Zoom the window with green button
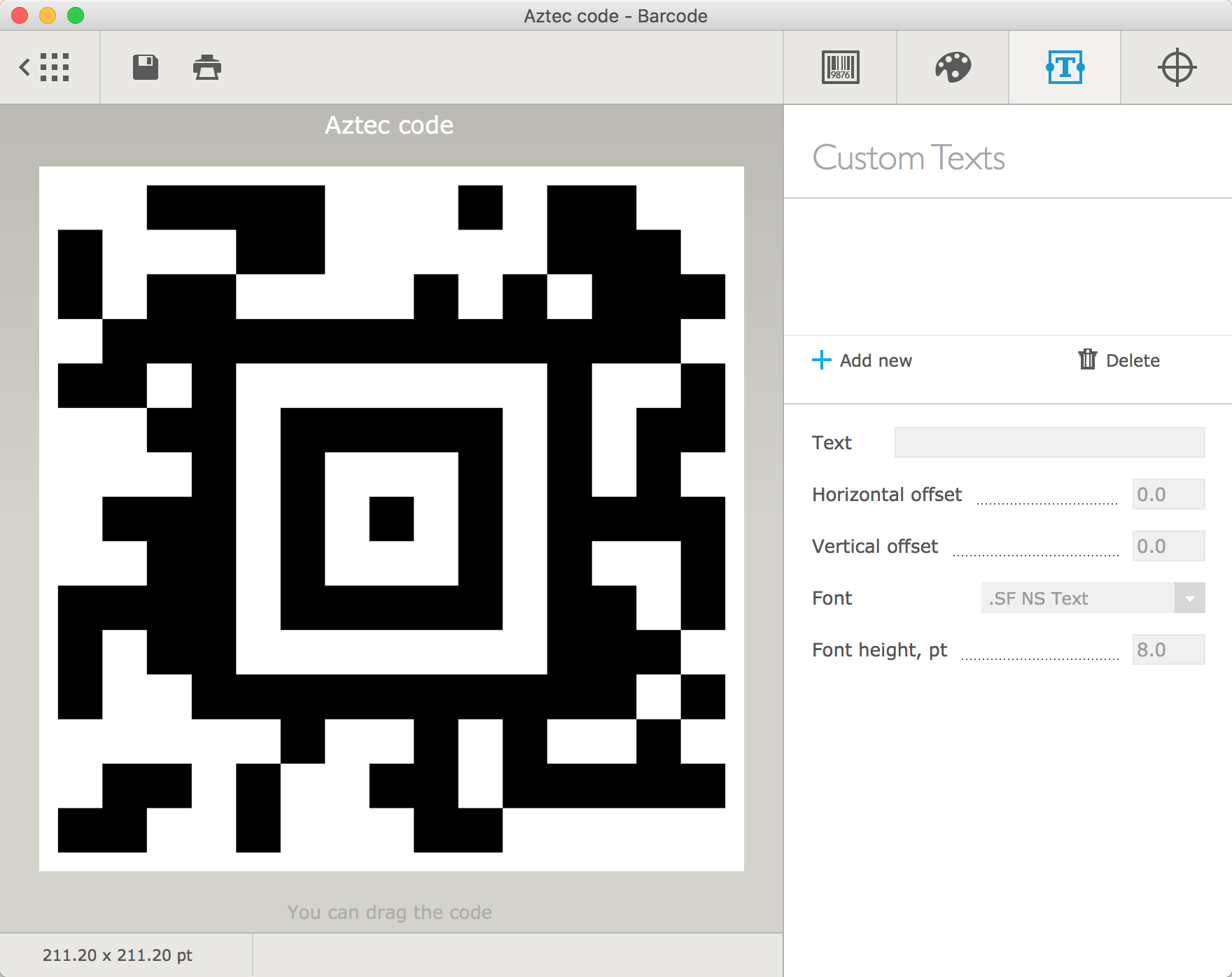Screen dimensions: 1232x977 tap(76, 15)
